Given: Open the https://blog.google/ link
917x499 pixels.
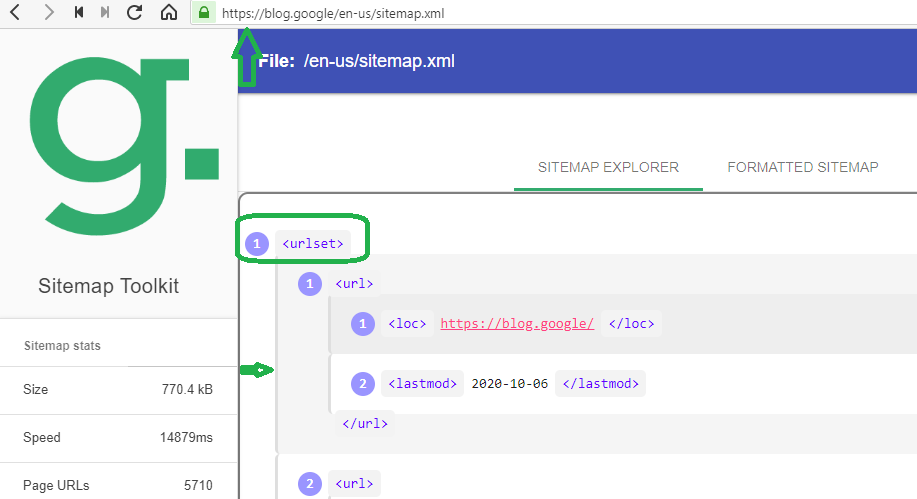Looking at the screenshot, I should (517, 324).
